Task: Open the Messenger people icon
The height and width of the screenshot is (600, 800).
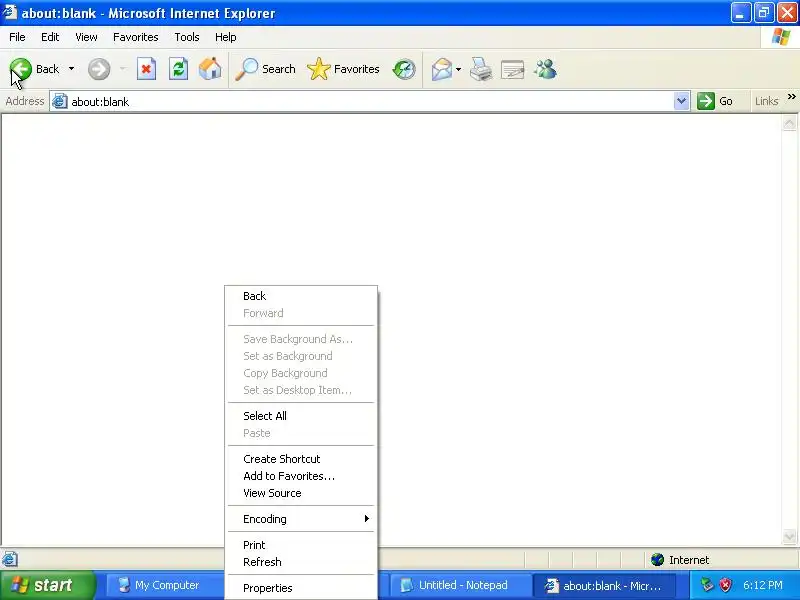Action: (545, 69)
